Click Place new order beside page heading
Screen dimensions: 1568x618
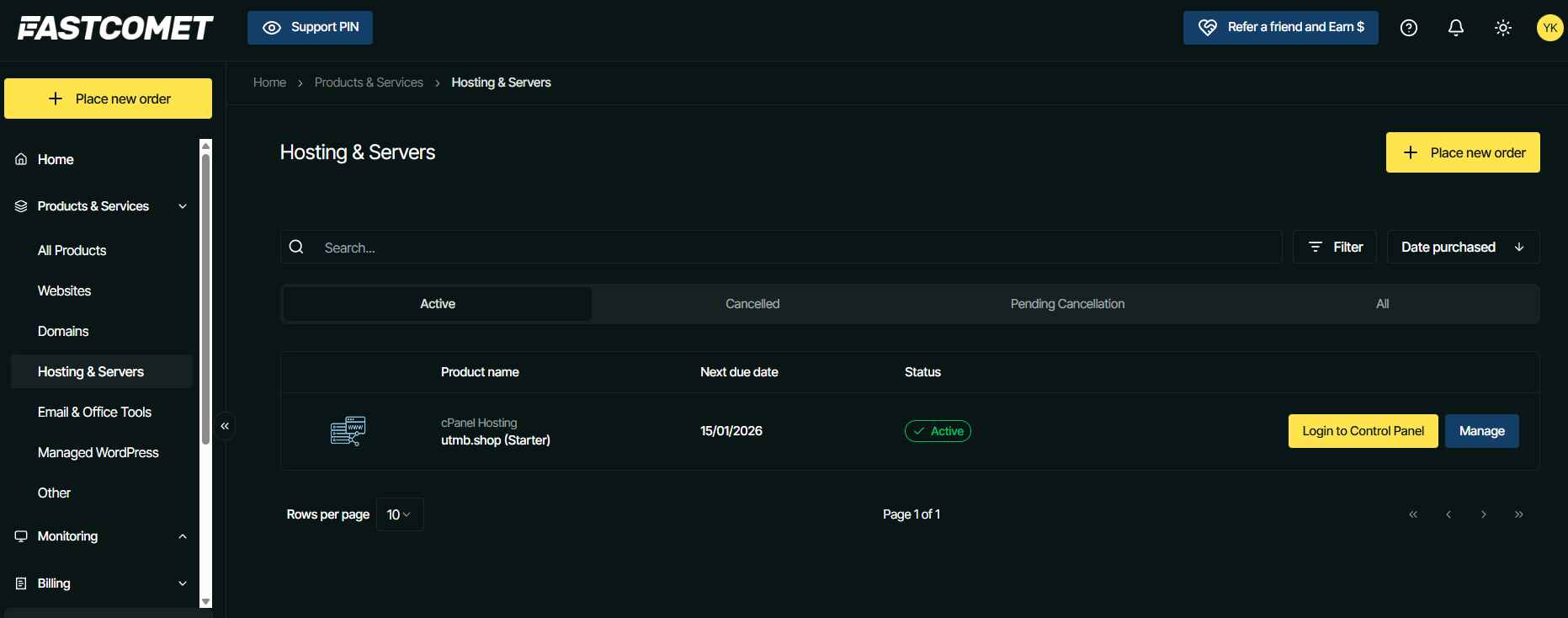[x=1463, y=152]
